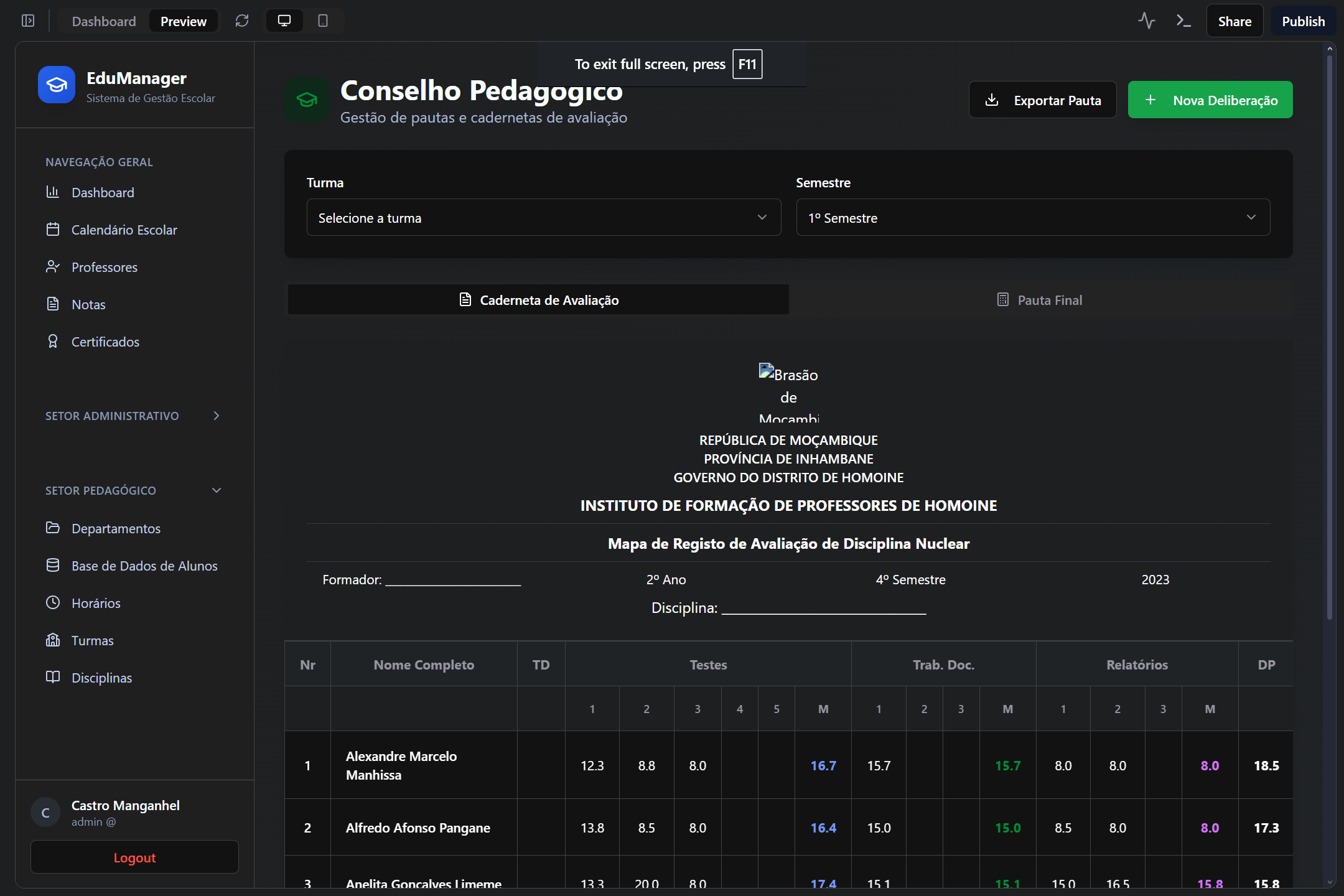This screenshot has width=1344, height=896.
Task: Click the Nome Completo column header
Action: pyautogui.click(x=424, y=665)
